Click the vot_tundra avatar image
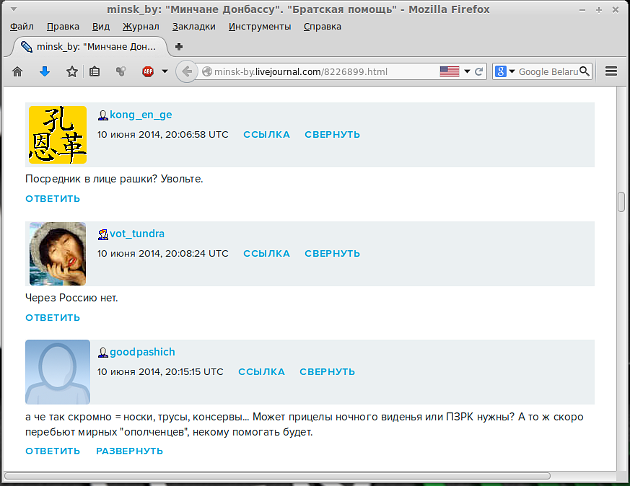Image resolution: width=630 pixels, height=486 pixels. pyautogui.click(x=58, y=253)
